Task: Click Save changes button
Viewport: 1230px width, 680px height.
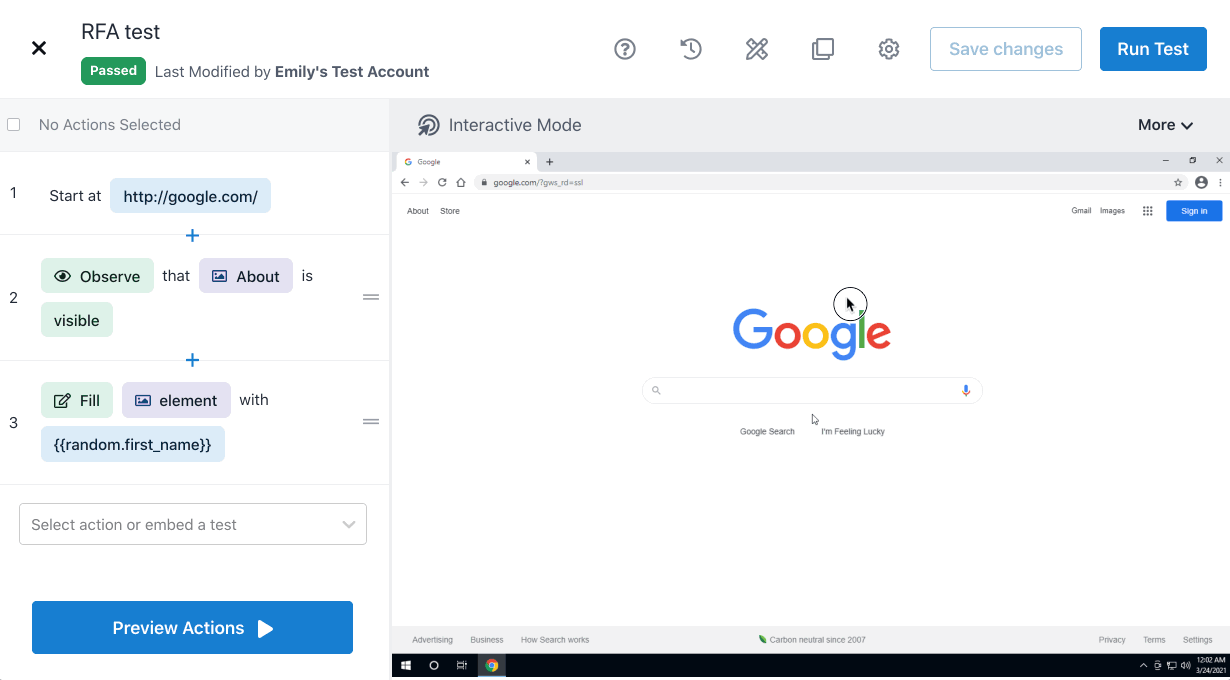Action: pyautogui.click(x=1006, y=49)
